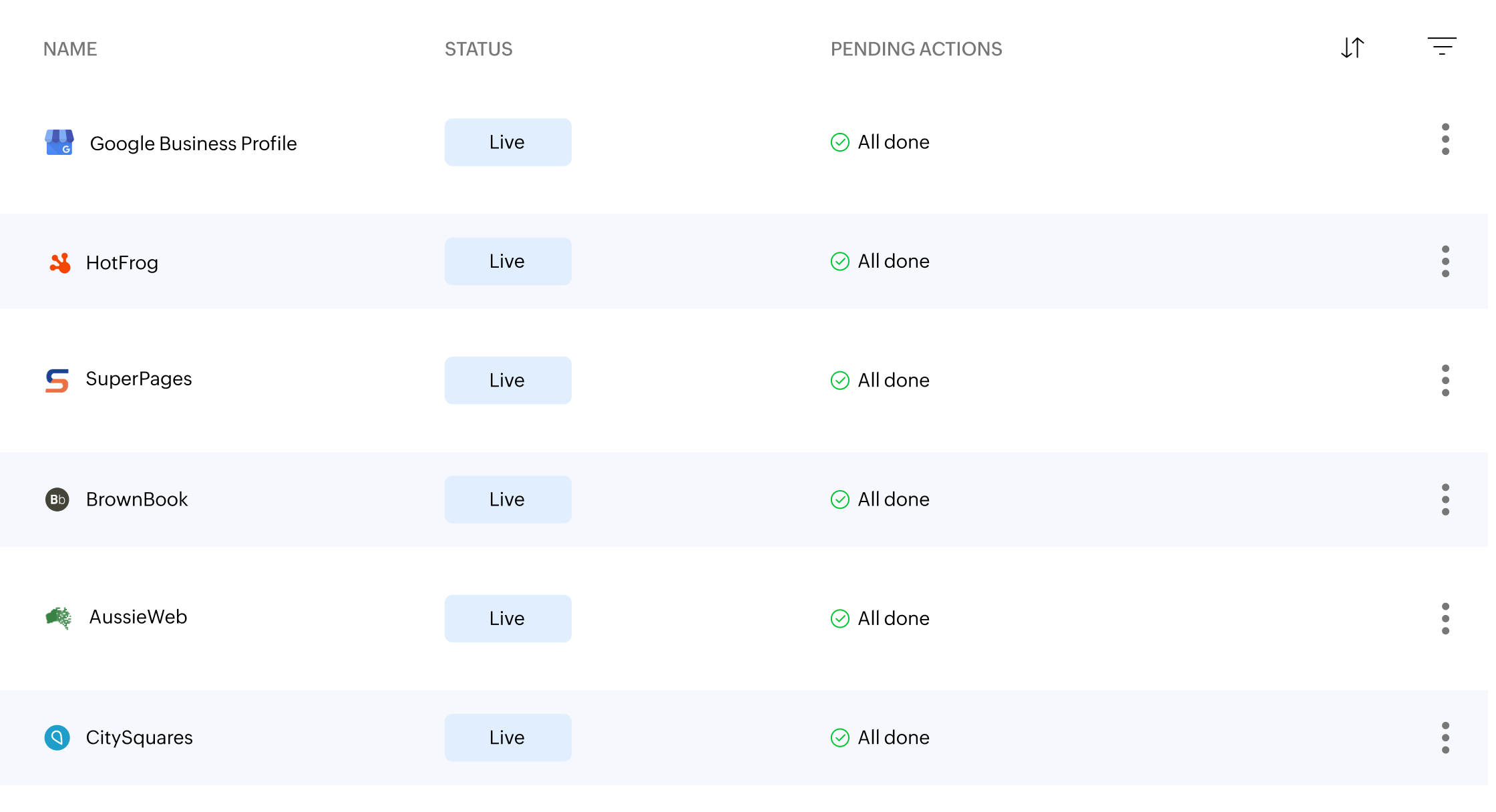Image resolution: width=1496 pixels, height=812 pixels.
Task: Click the Live status of CitySquares
Action: 508,737
